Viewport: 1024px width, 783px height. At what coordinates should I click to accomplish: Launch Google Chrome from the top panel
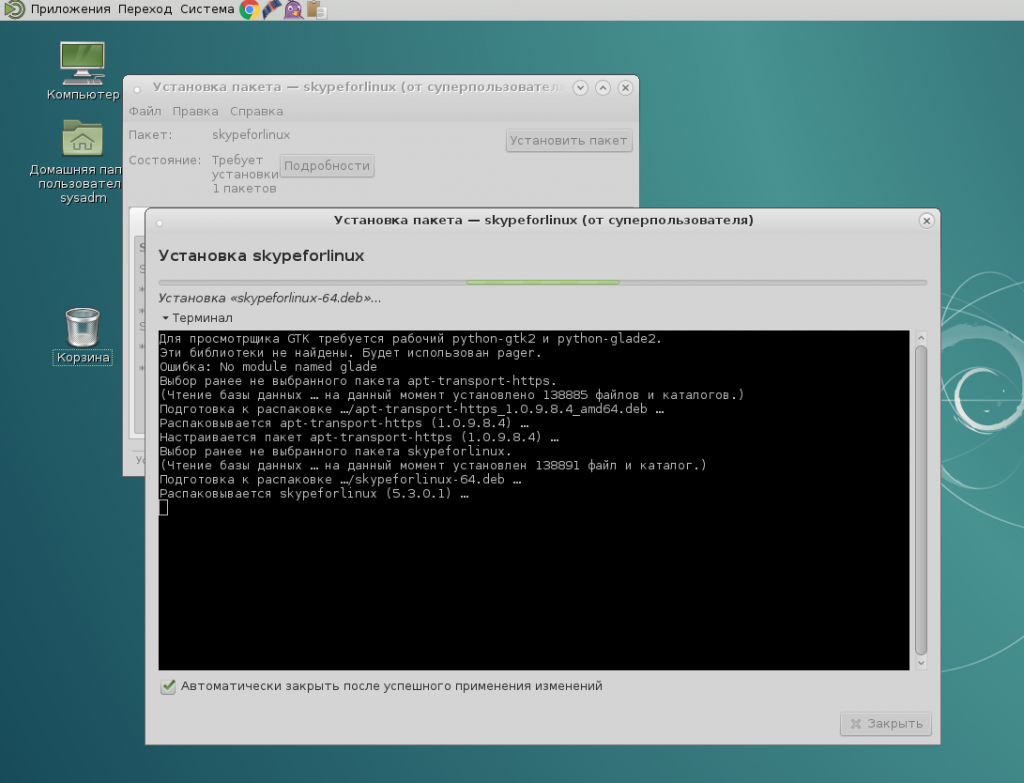(x=249, y=10)
